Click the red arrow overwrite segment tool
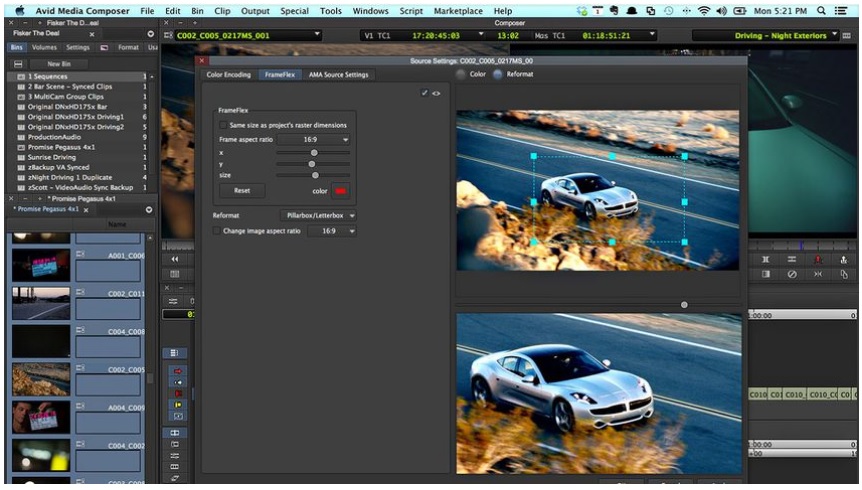This screenshot has width=862, height=490. 178,371
